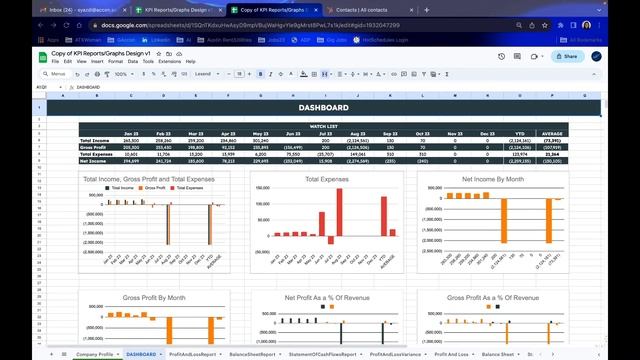Bookmark this page with the browser star

tap(544, 25)
